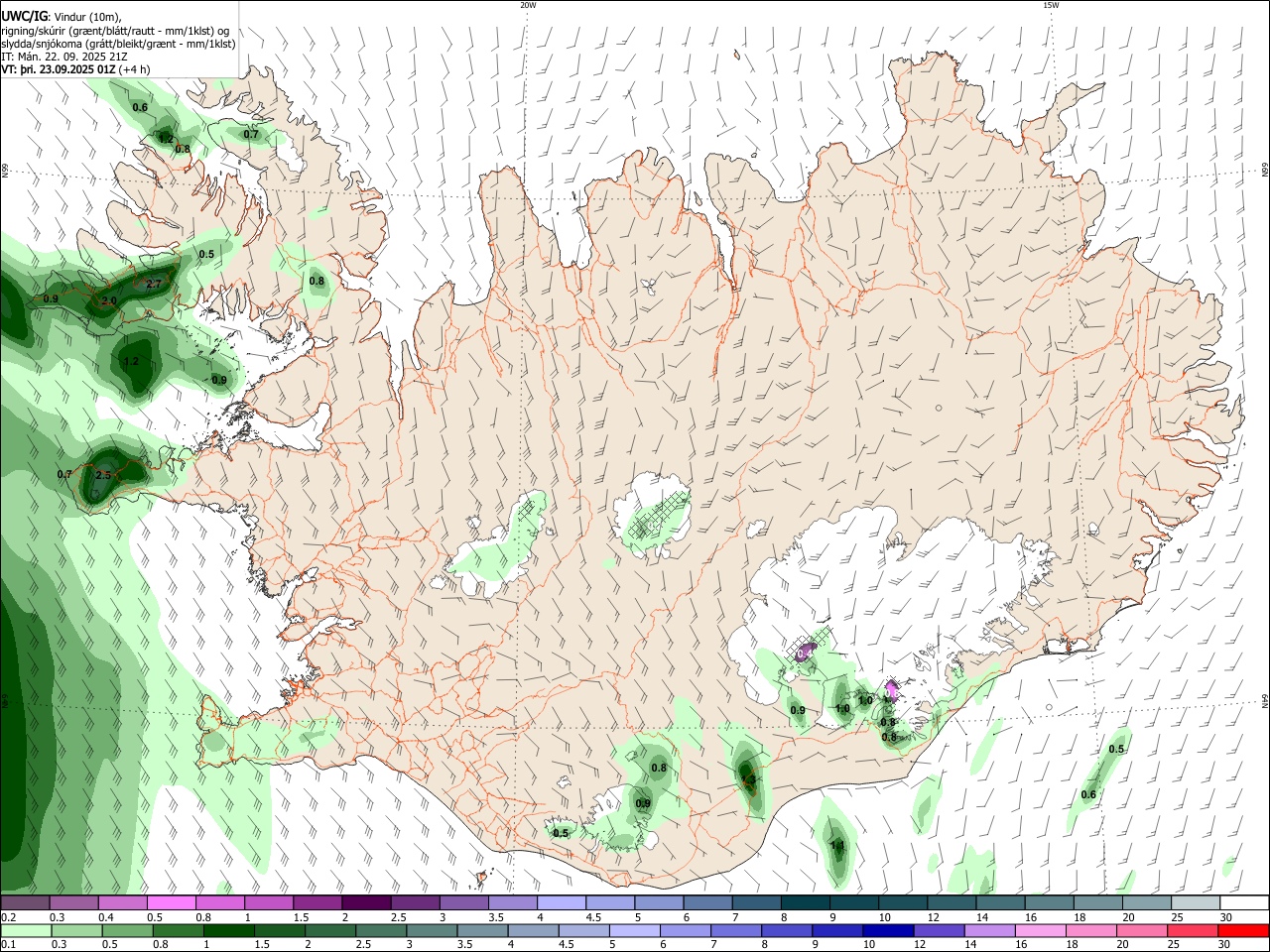Click the 2.5 precipitation value on the map
This screenshot has width=1270, height=952.
(103, 475)
